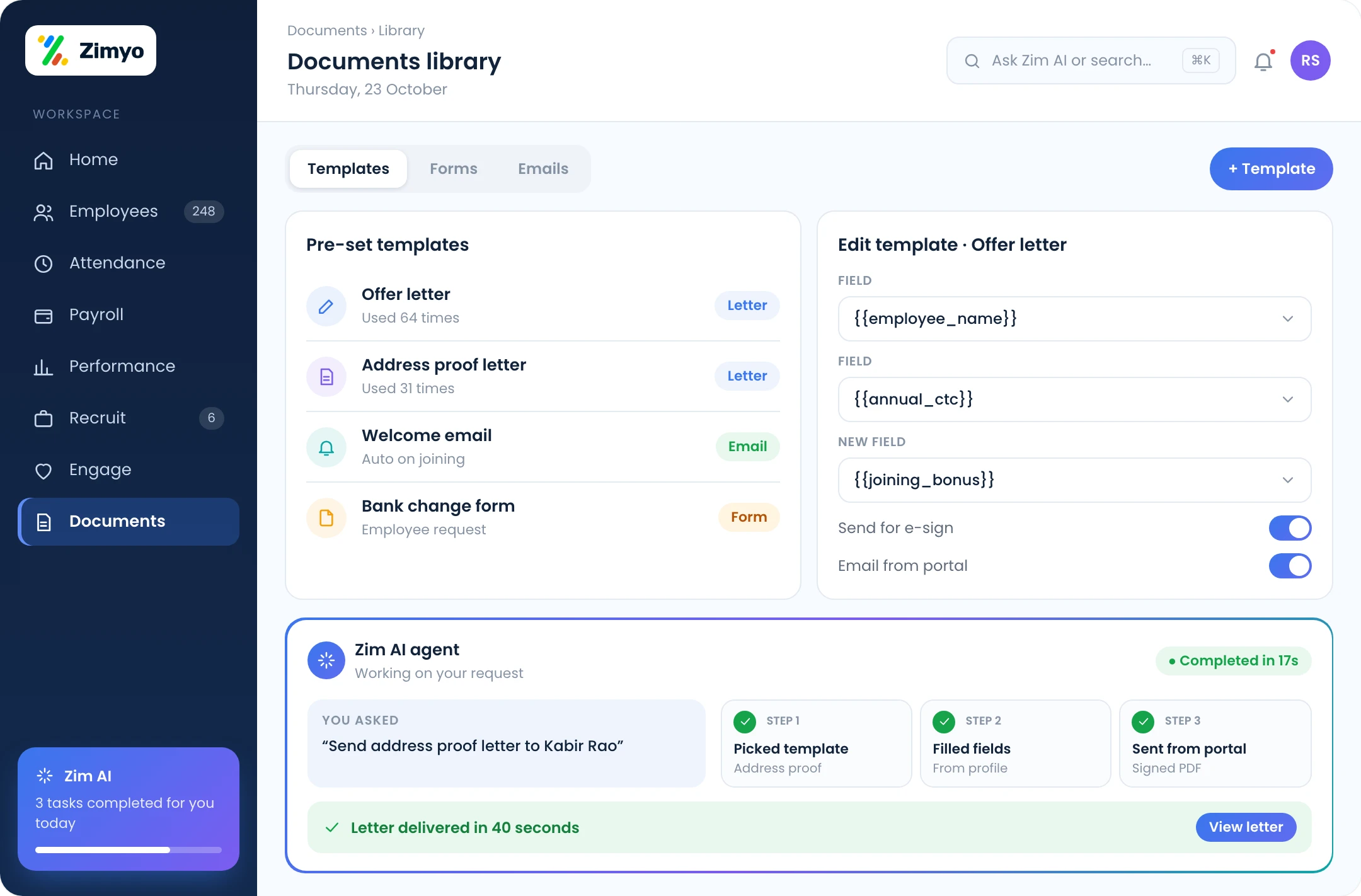Viewport: 1361px width, 896px height.
Task: Click the Bank change form file icon
Action: 326,518
